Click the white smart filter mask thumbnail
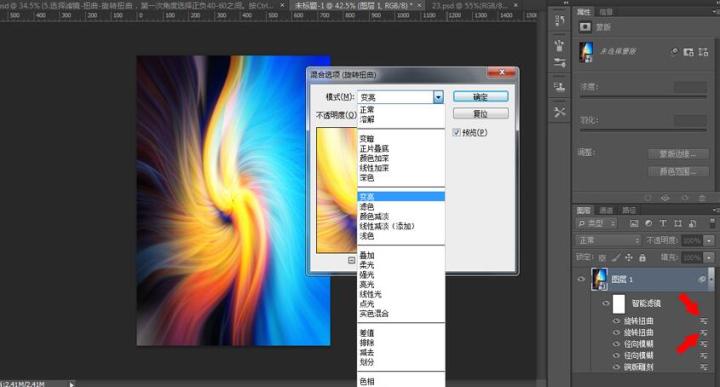This screenshot has height=387, width=720. (x=619, y=303)
